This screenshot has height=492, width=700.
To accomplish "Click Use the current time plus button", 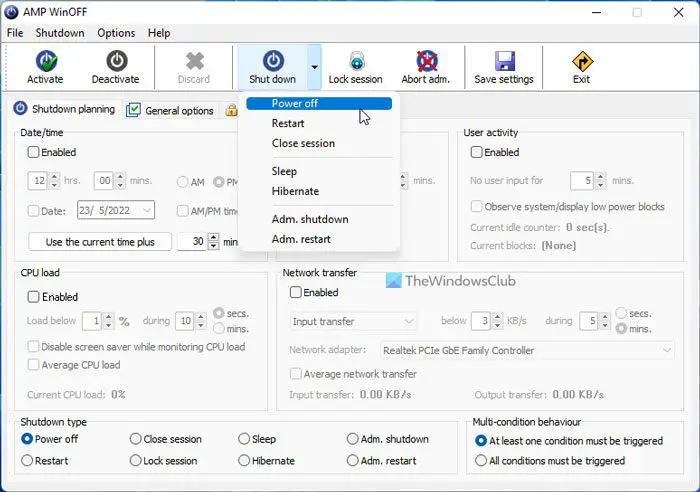I will coord(100,242).
